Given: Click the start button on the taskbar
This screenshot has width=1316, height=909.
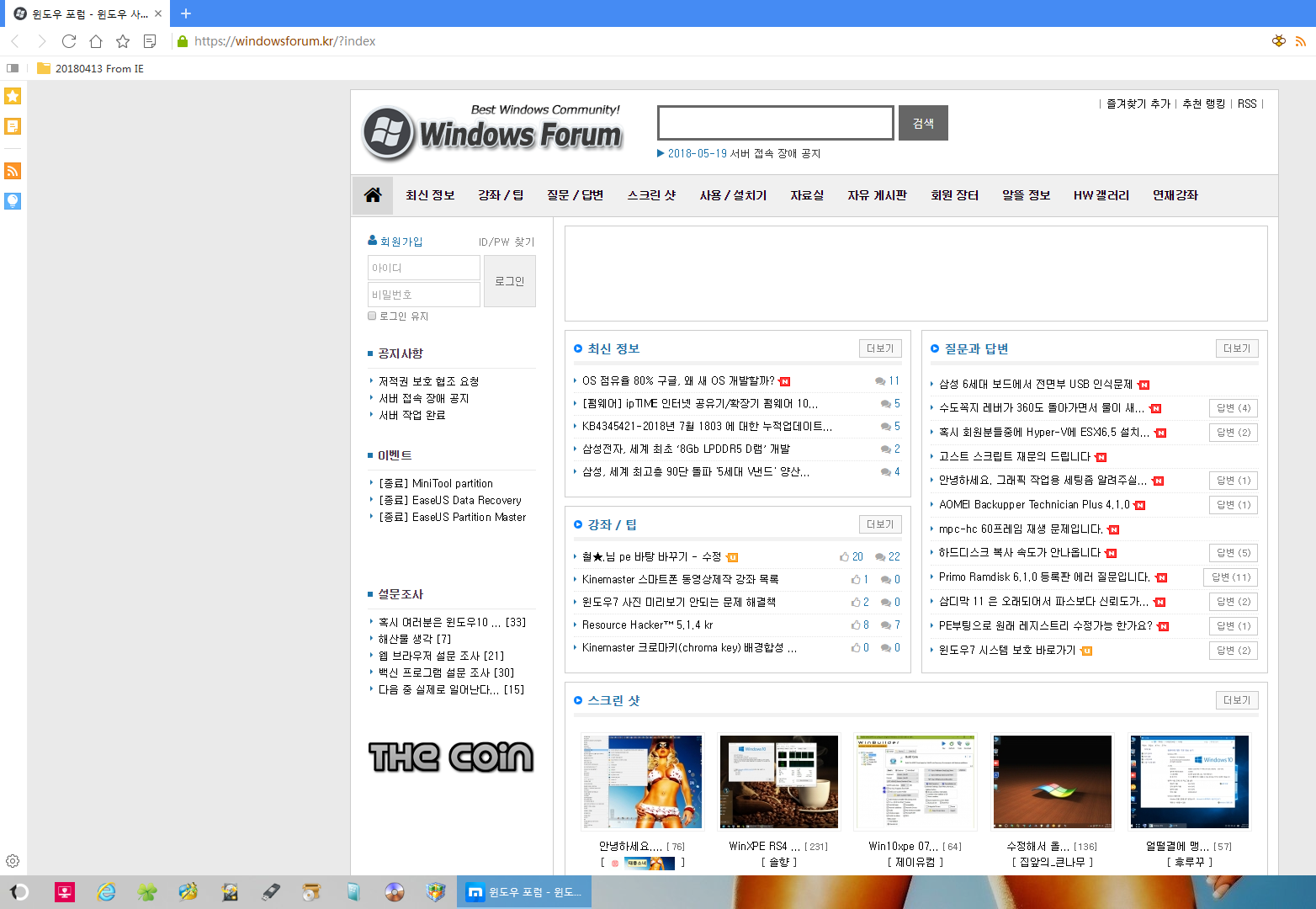Looking at the screenshot, I should coord(19,892).
